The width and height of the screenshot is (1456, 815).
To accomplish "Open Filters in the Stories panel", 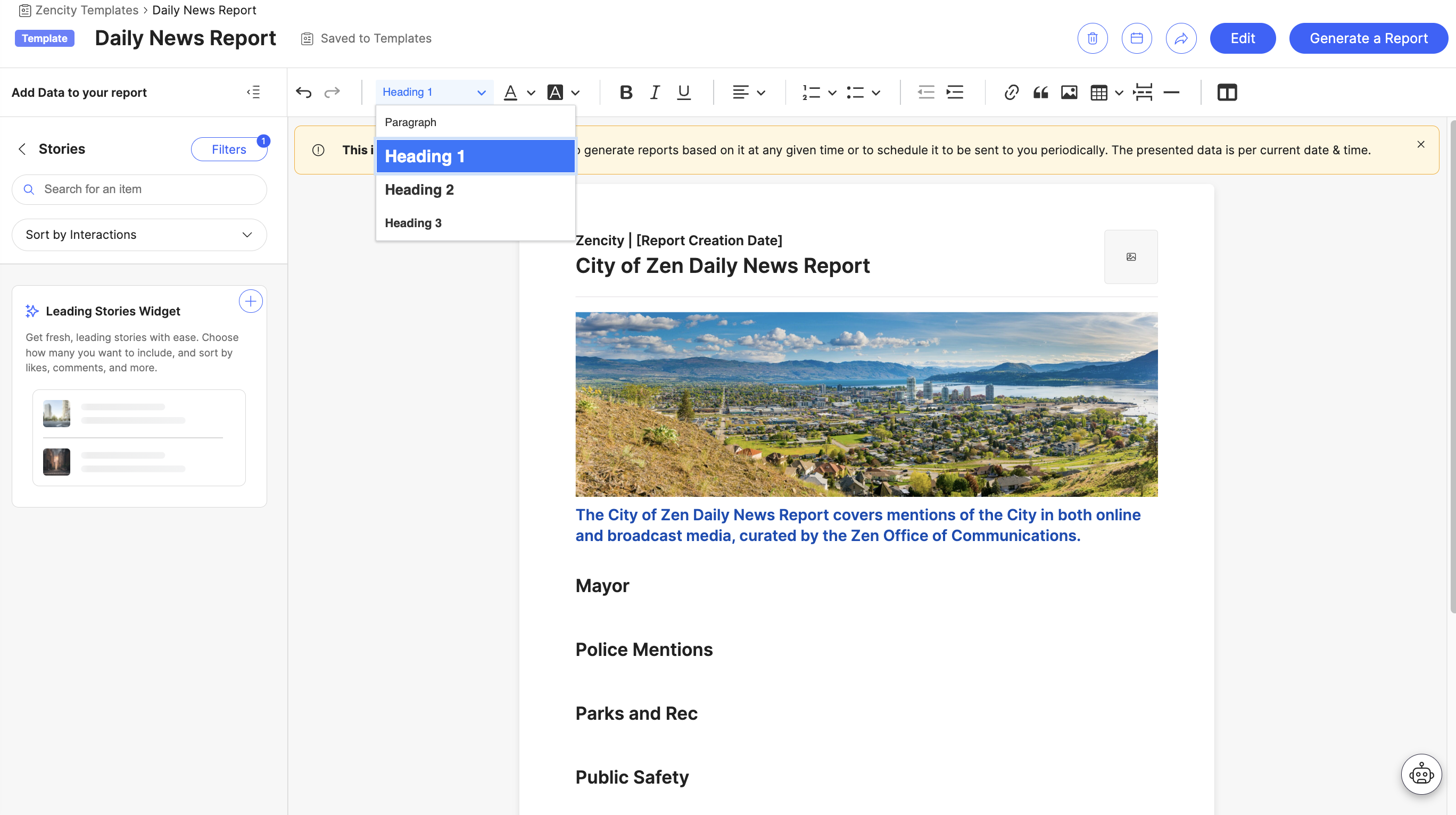I will (229, 148).
